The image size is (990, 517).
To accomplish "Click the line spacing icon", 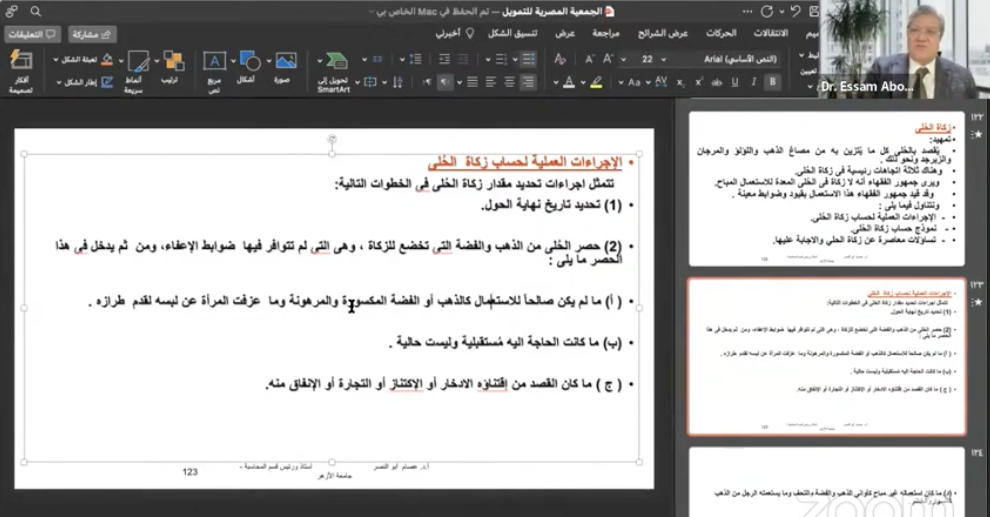I will [415, 59].
